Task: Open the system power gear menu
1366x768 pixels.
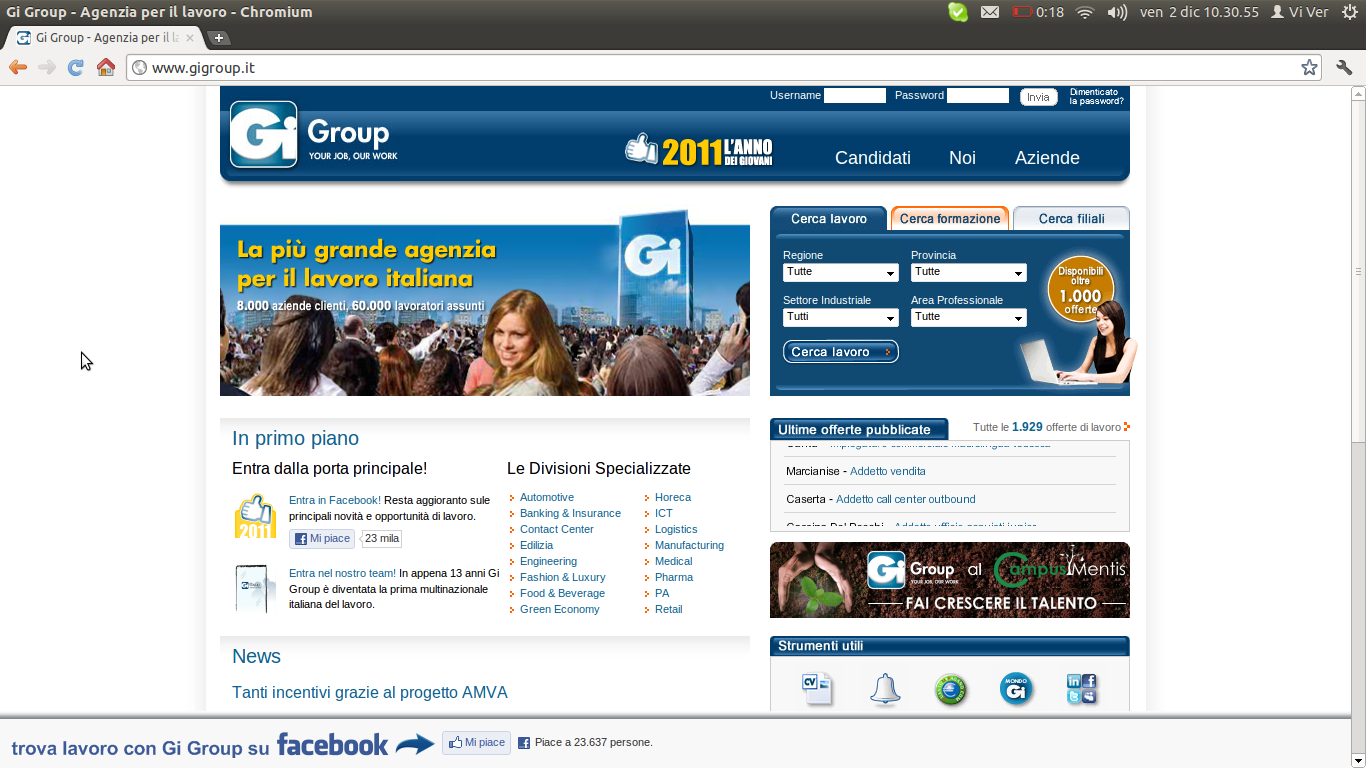Action: click(1349, 12)
